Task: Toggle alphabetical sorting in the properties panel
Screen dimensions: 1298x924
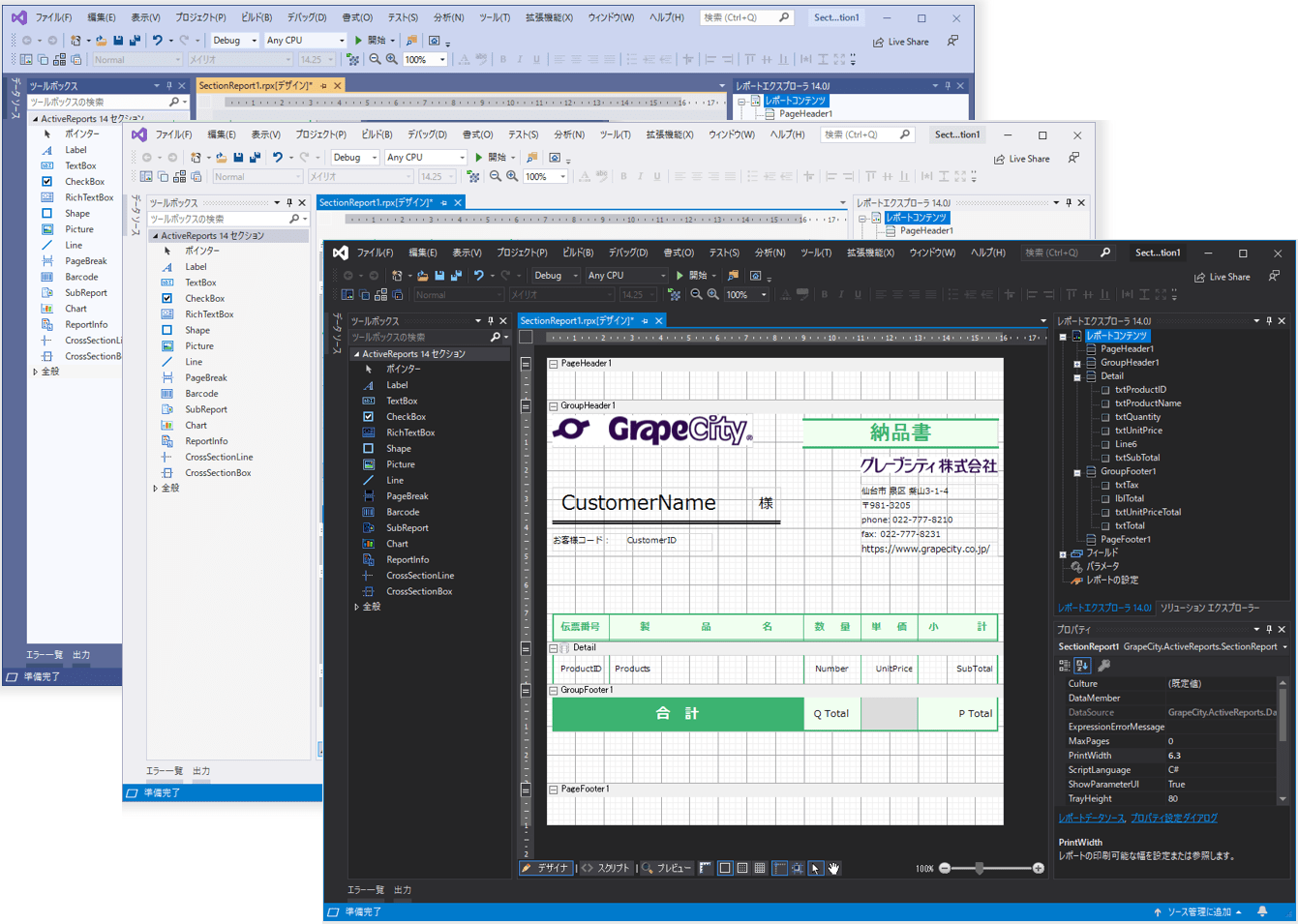Action: click(1082, 666)
